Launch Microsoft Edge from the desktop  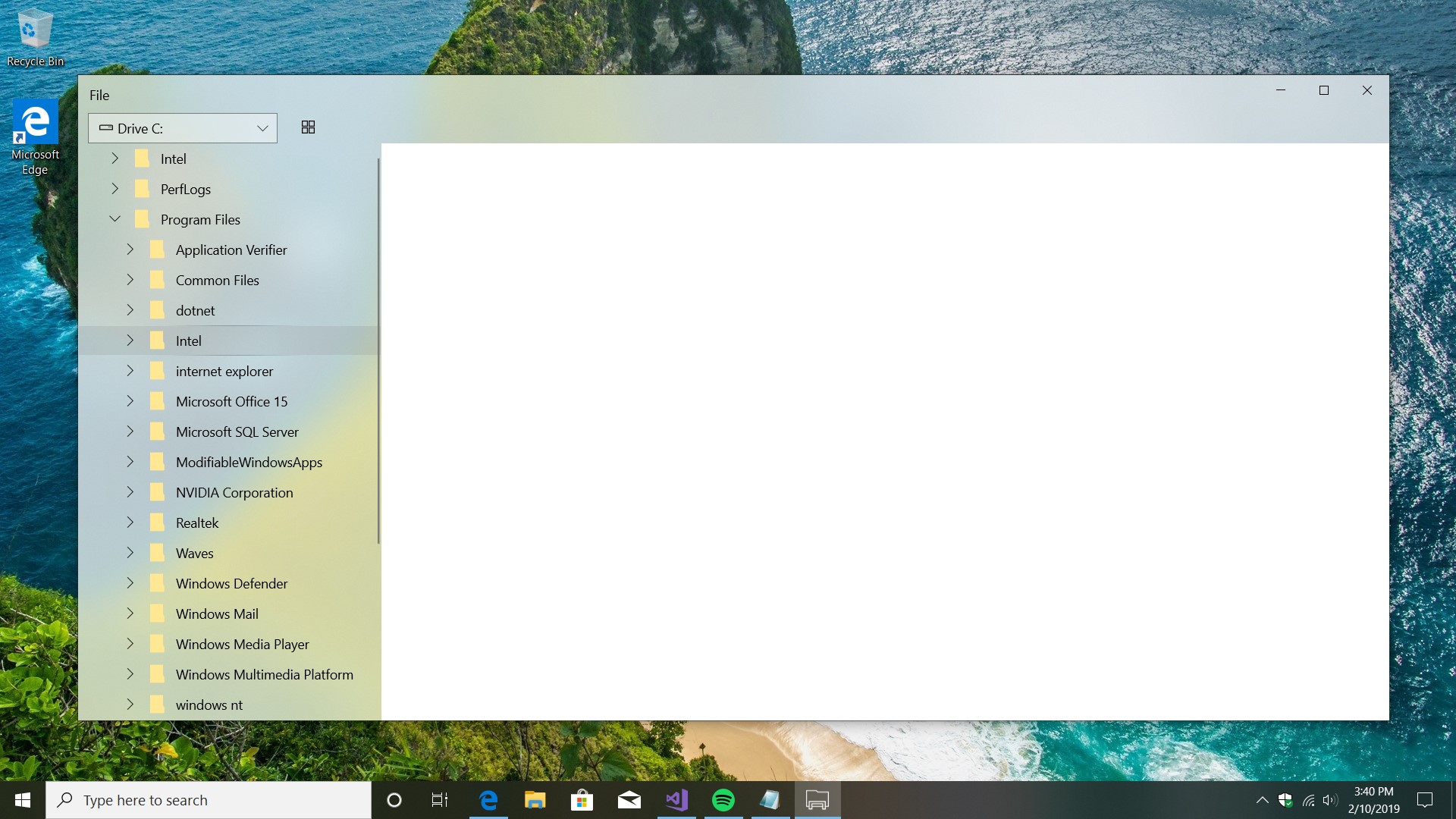click(x=35, y=121)
